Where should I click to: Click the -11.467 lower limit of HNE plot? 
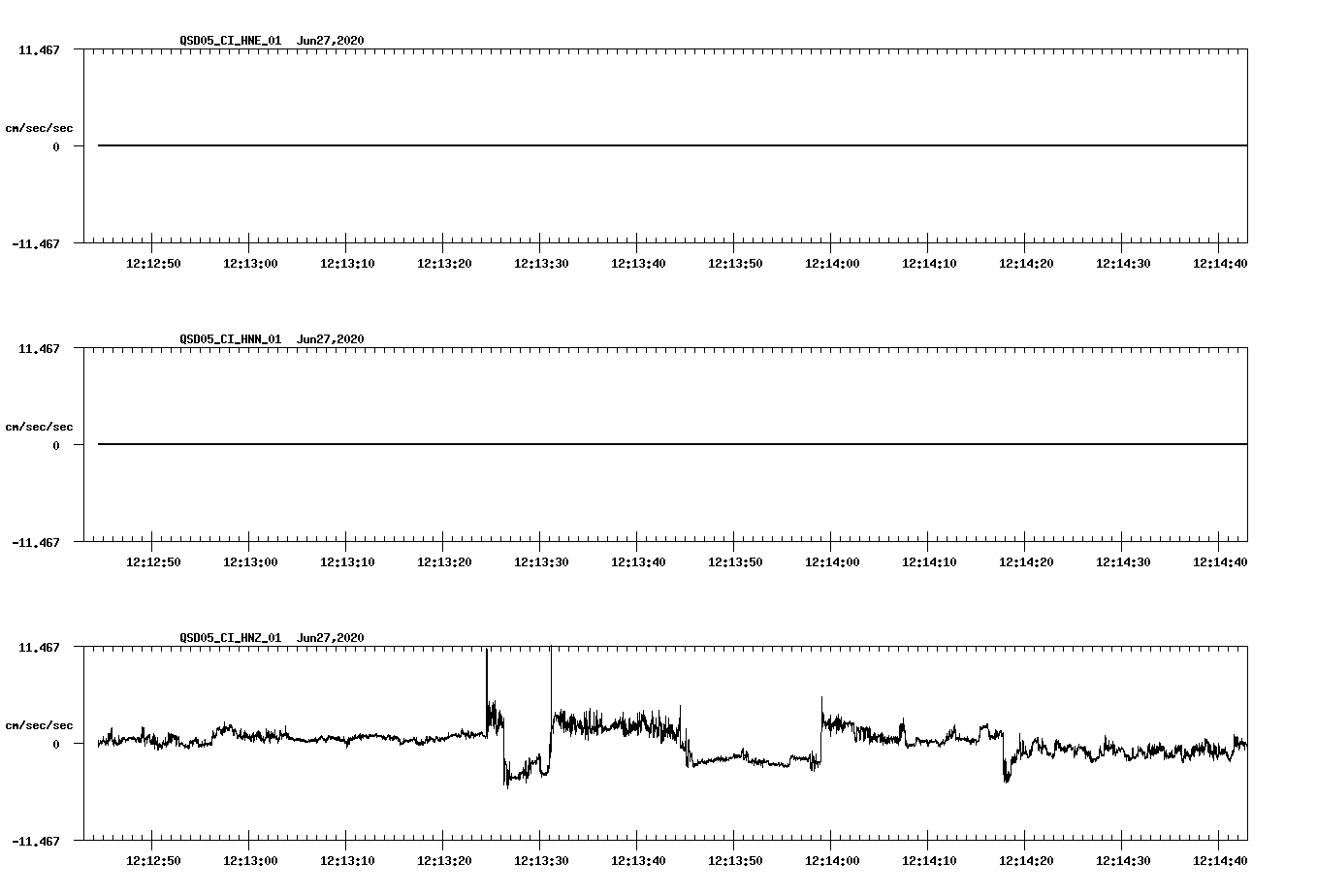[x=36, y=243]
